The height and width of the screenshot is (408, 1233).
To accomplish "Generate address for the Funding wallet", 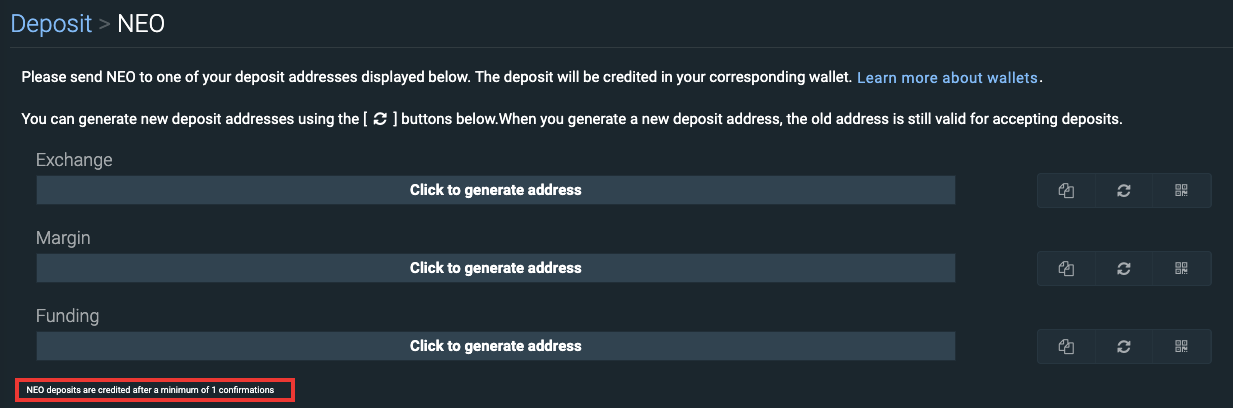I will [x=496, y=346].
